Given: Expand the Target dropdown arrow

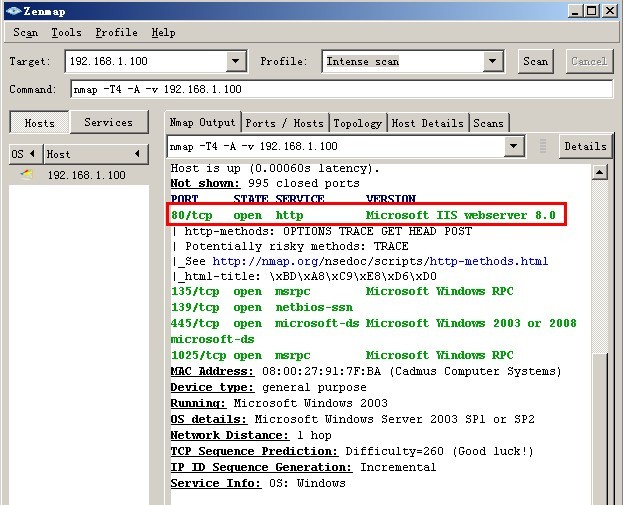Looking at the screenshot, I should point(236,61).
